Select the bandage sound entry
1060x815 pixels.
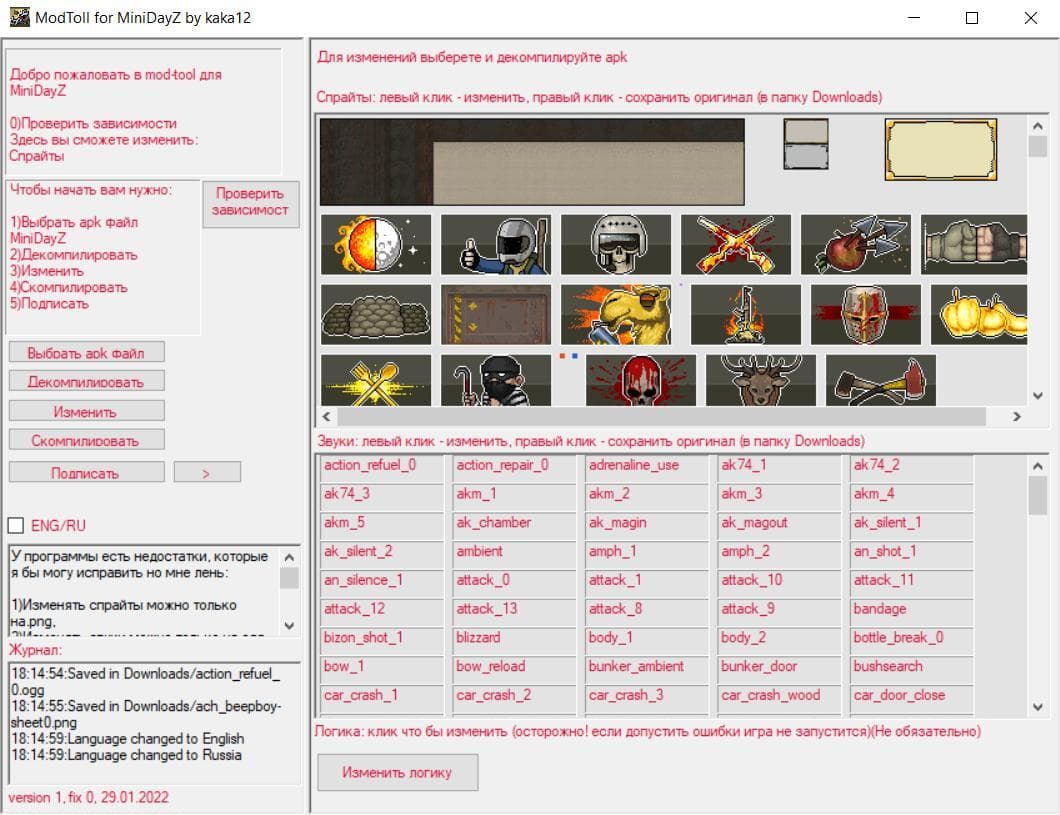click(911, 610)
